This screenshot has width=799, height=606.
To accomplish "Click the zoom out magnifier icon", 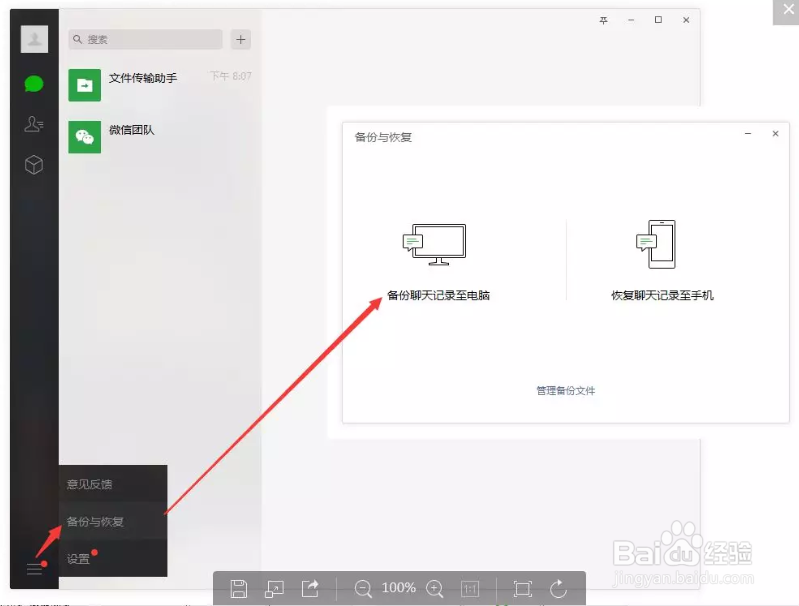I will tap(363, 589).
